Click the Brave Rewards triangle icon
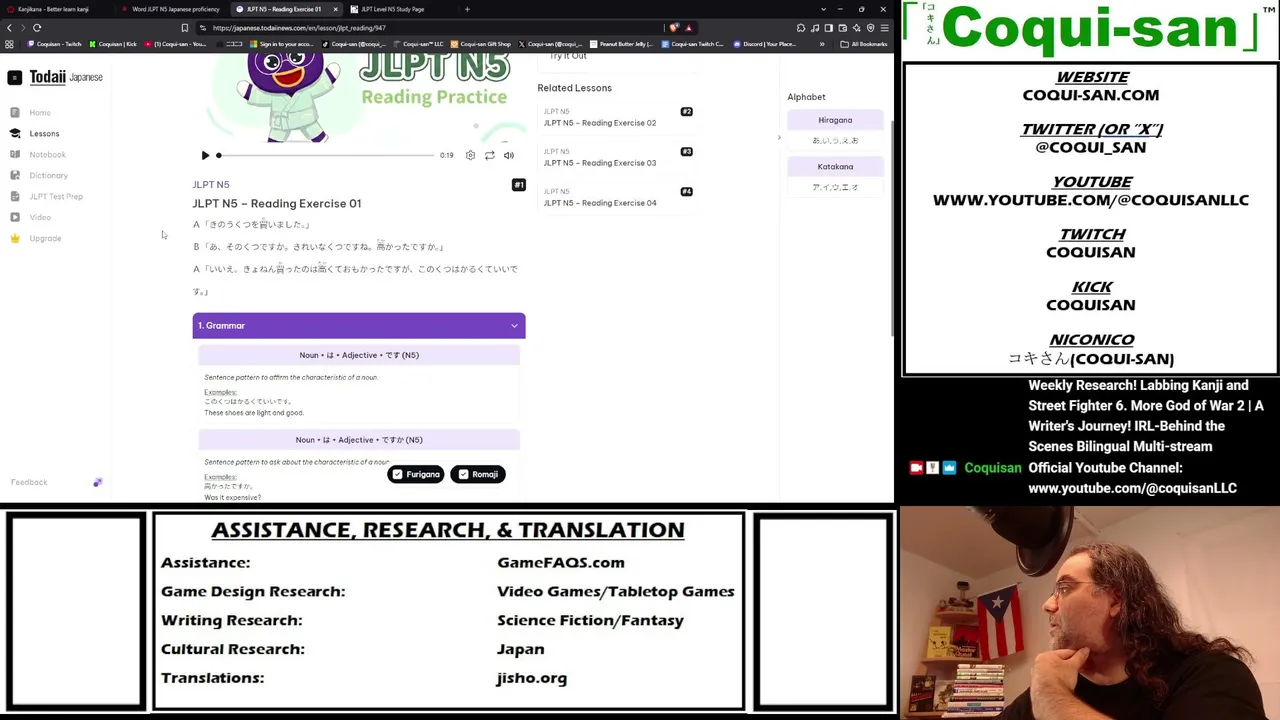This screenshot has height=720, width=1280. point(688,28)
